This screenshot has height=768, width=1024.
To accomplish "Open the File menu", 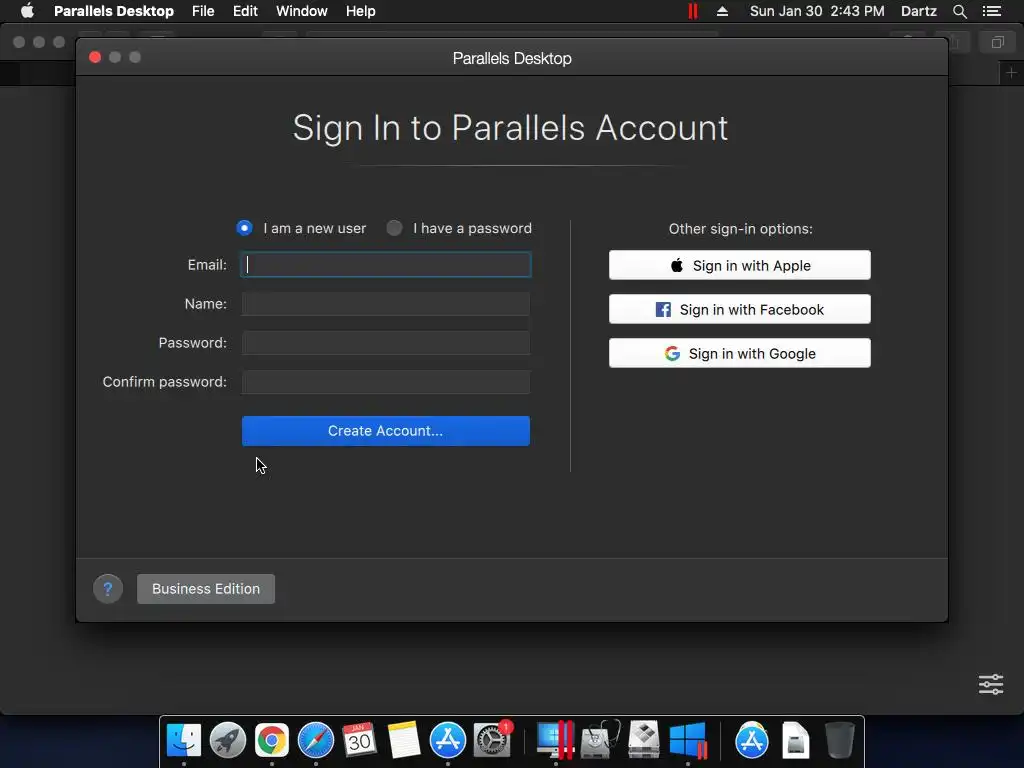I will (x=203, y=11).
